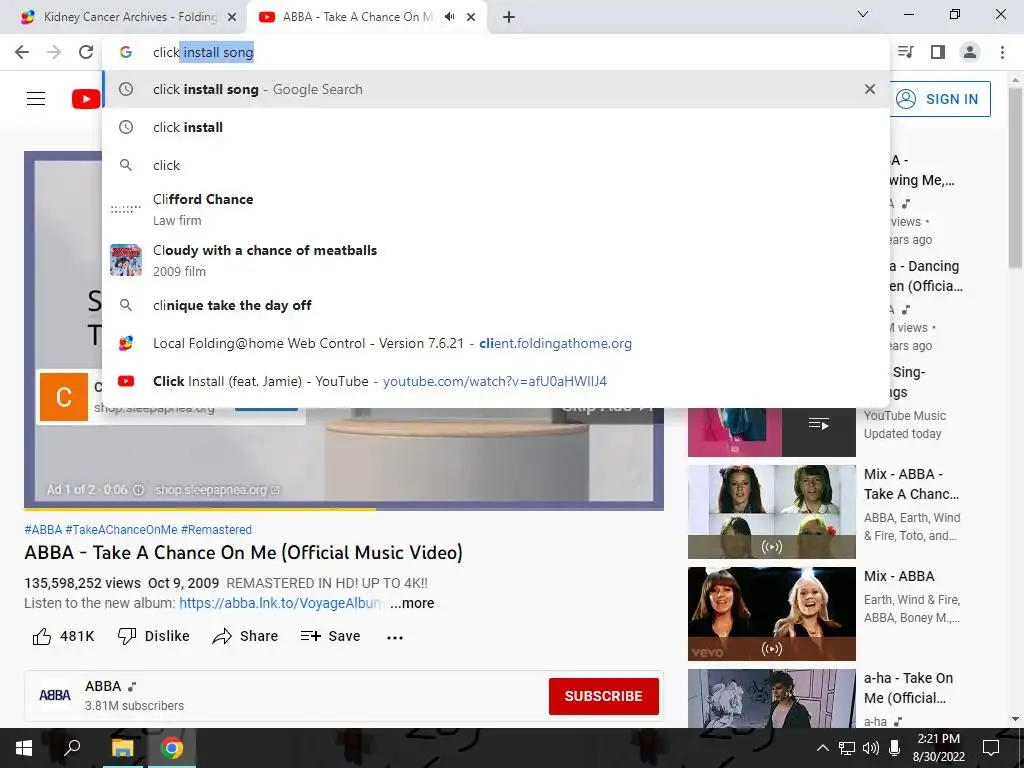Click the microphone tray icon
1024x768 pixels.
tap(895, 748)
